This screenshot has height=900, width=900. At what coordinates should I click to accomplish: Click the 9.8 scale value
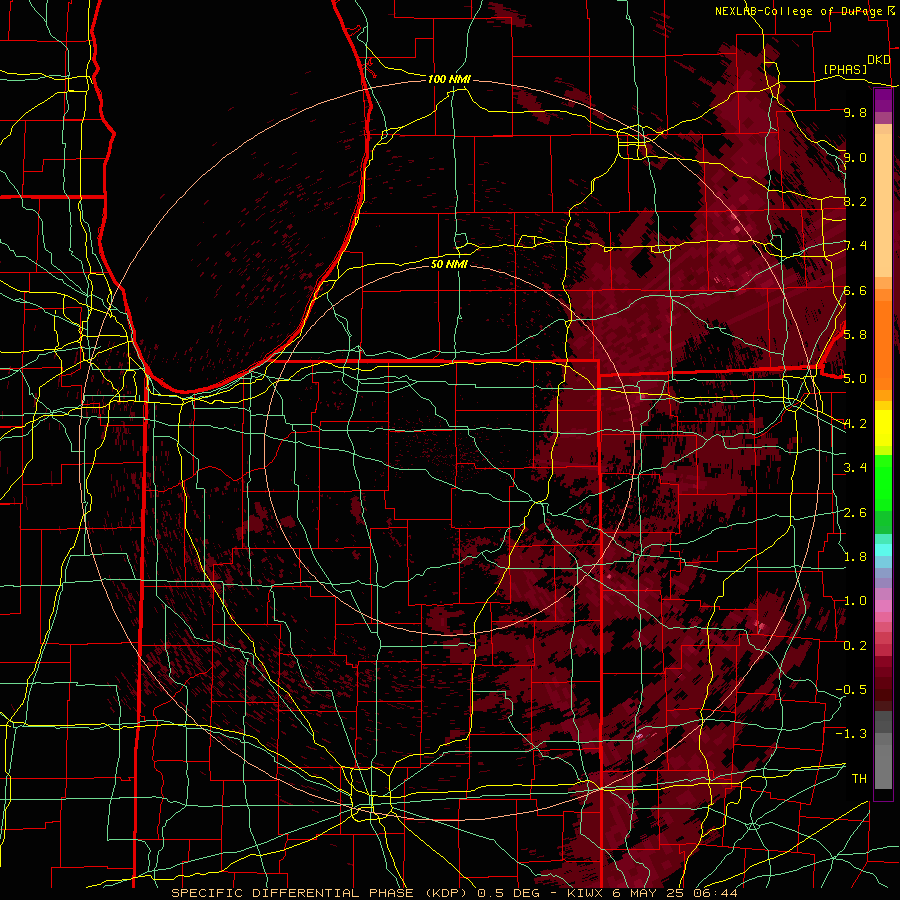855,112
